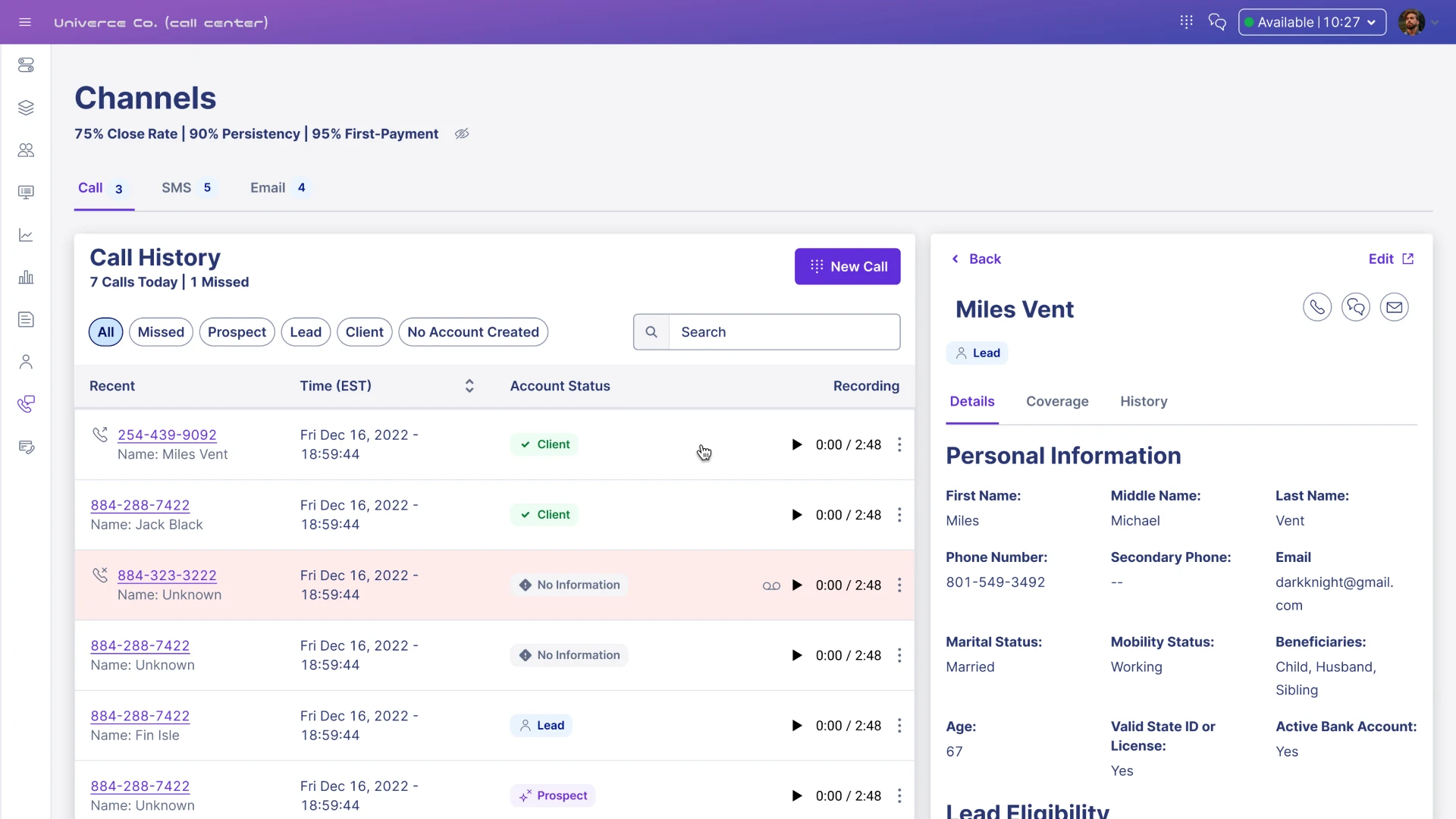Message Miles Vent via chat icon

[x=1355, y=307]
